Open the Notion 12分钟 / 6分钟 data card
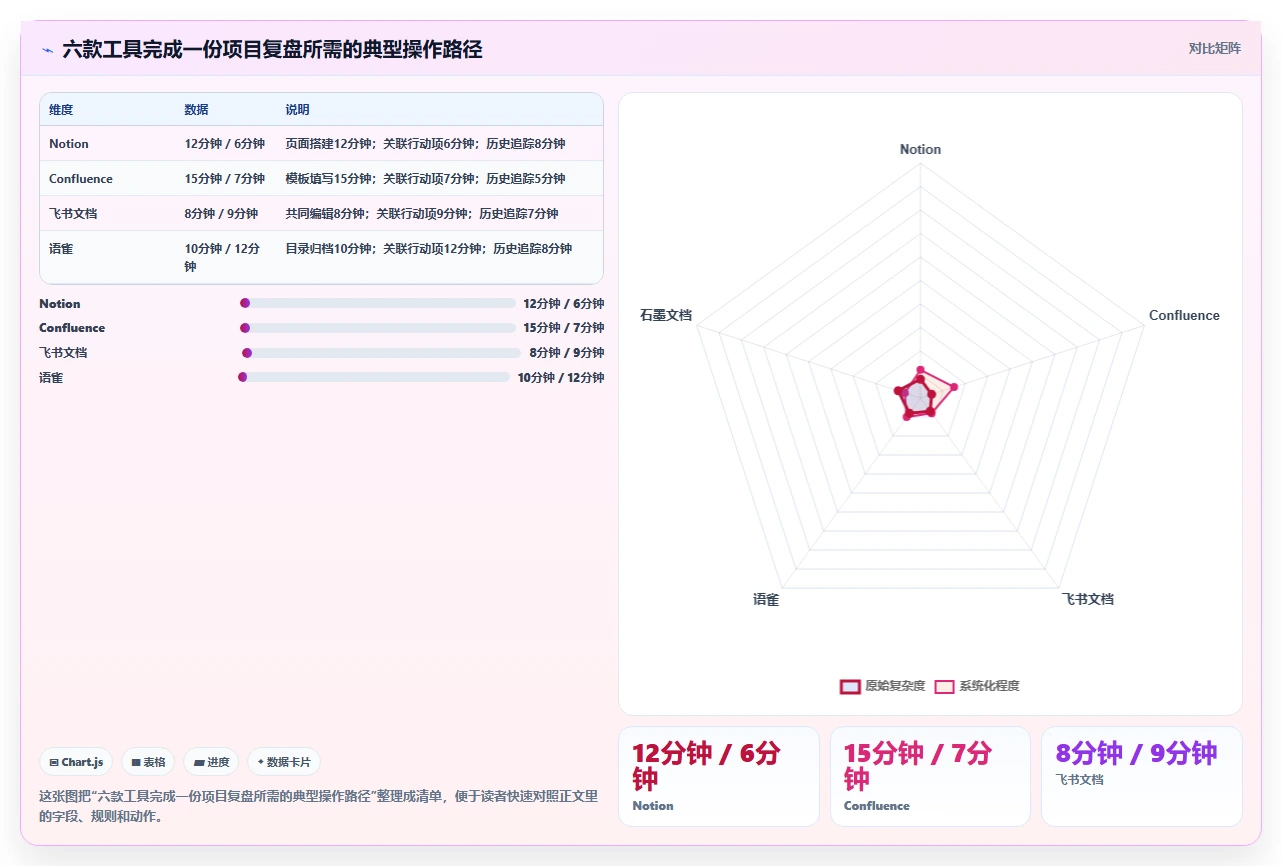 718,776
